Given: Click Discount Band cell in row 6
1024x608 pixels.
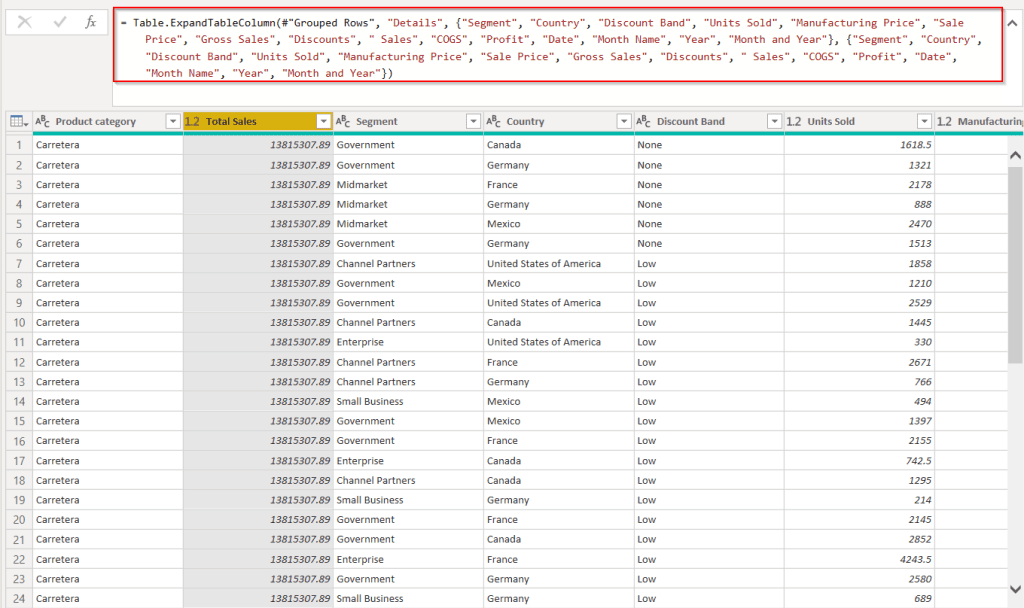Looking at the screenshot, I should point(709,243).
